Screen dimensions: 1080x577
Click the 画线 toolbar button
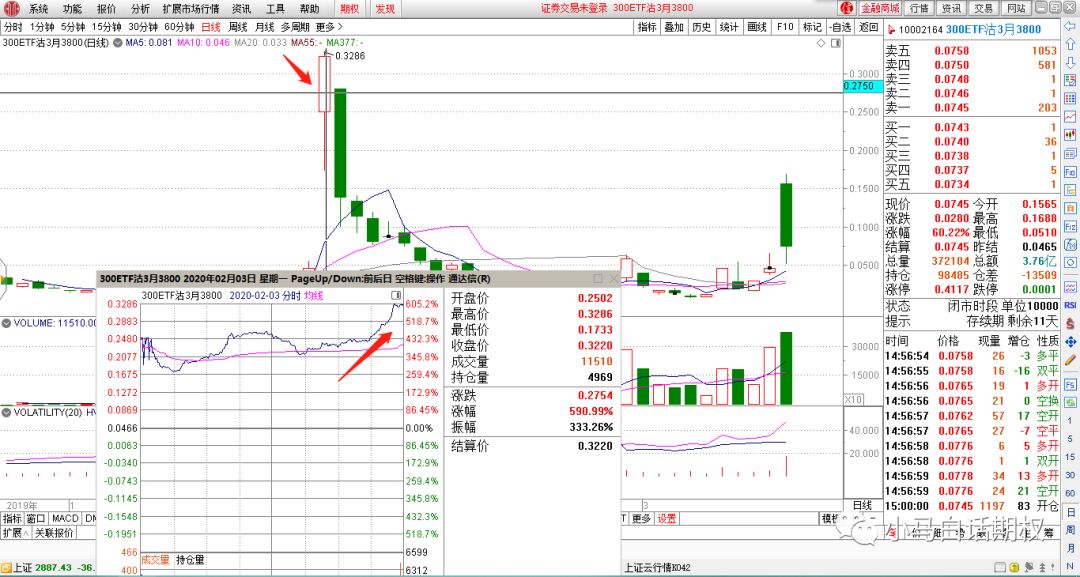(756, 27)
